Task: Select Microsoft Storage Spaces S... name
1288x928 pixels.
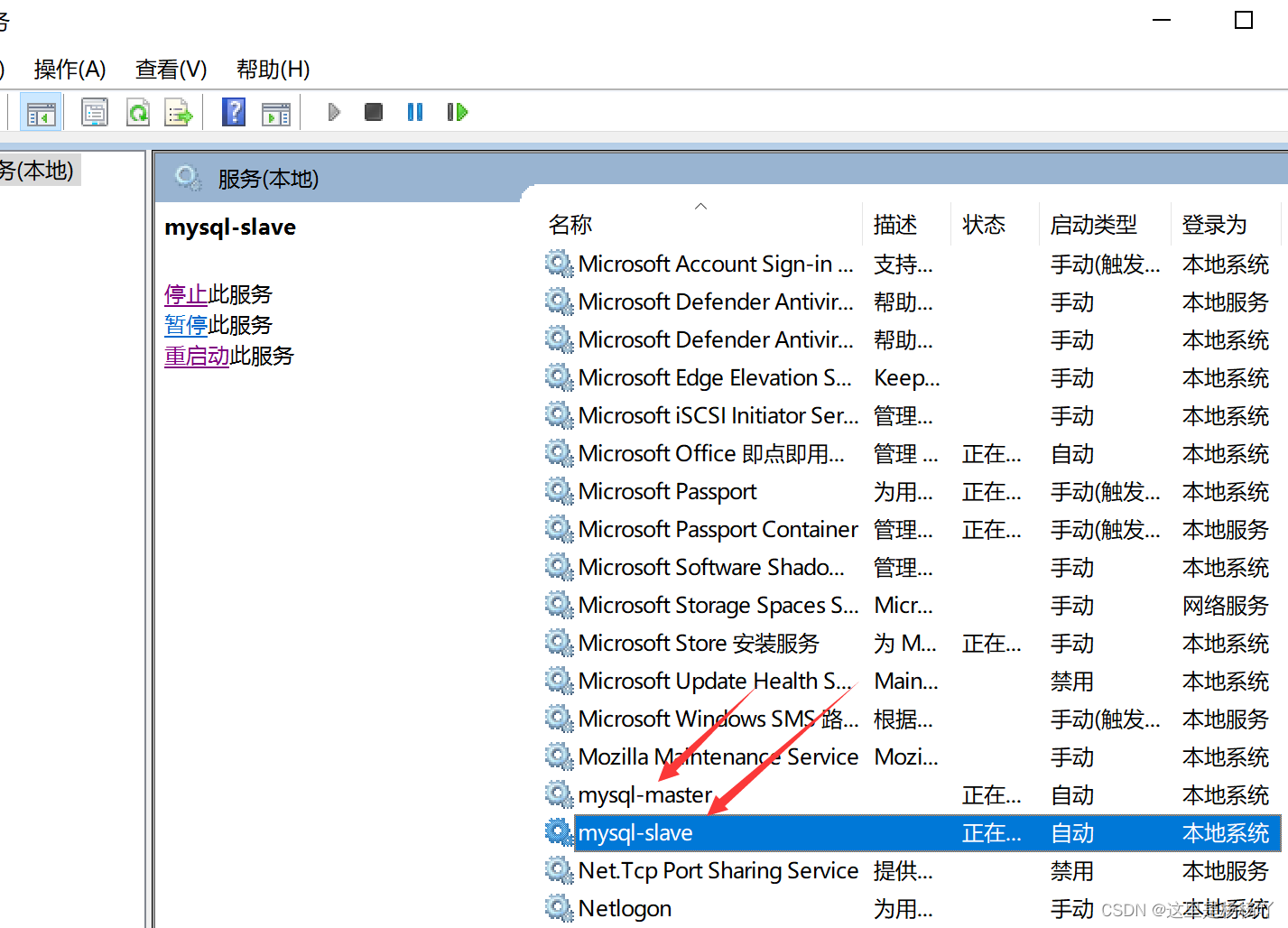Action: pyautogui.click(x=718, y=605)
